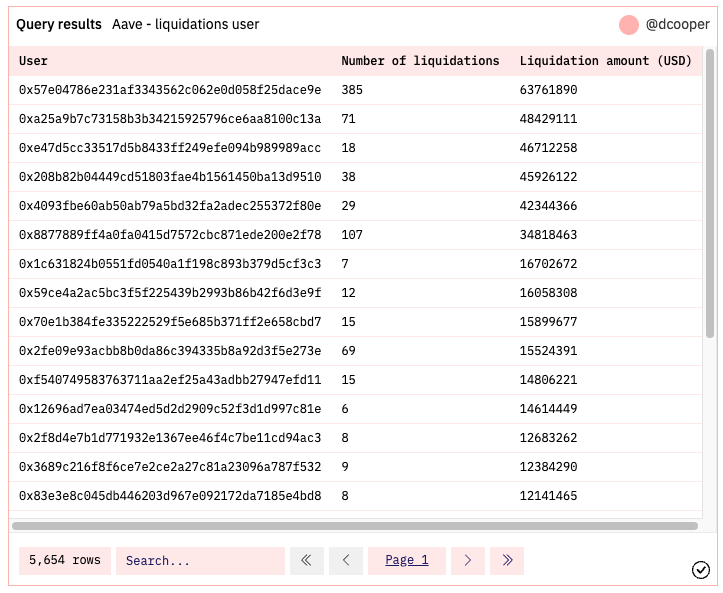Click the horizontal scrollbar at table bottom

[x=355, y=526]
